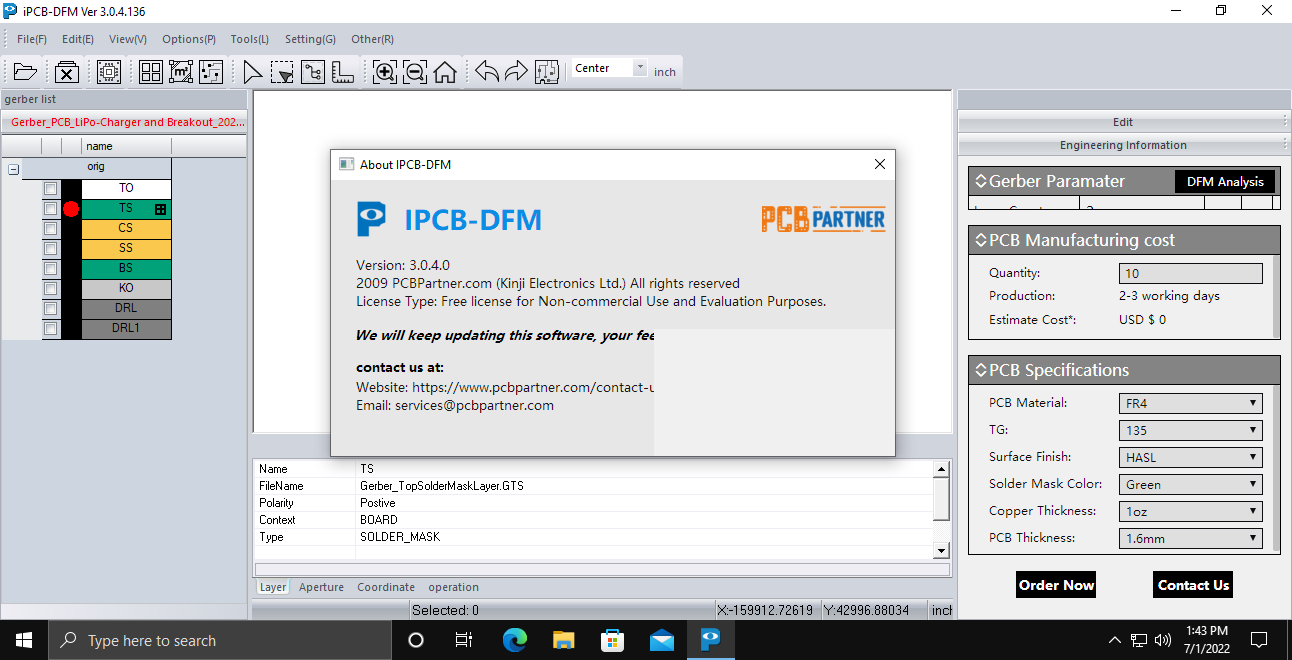Click the Quantity input field
This screenshot has height=660, width=1292.
point(1190,273)
